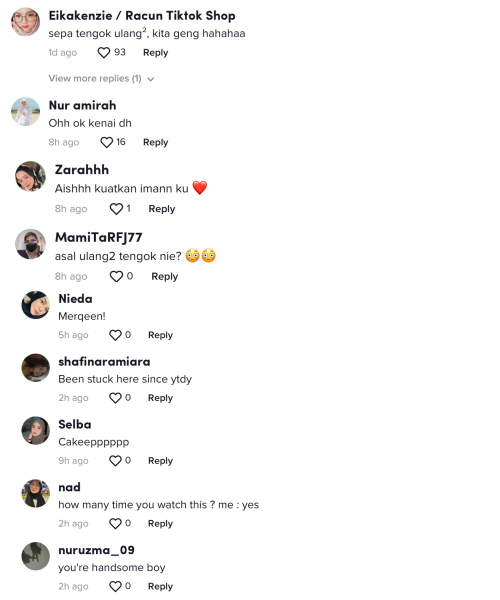Like Nur amirah's comment heart

[106, 142]
